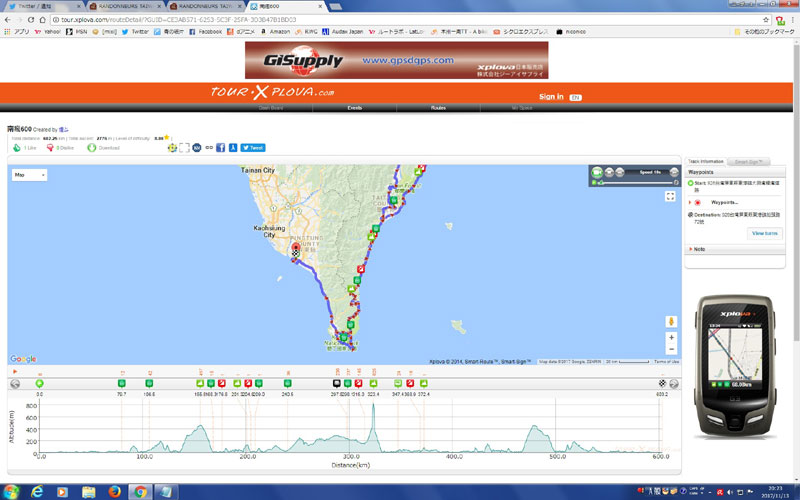800x500 pixels.
Task: Launch Internet Explorer from taskbar
Action: tap(37, 492)
